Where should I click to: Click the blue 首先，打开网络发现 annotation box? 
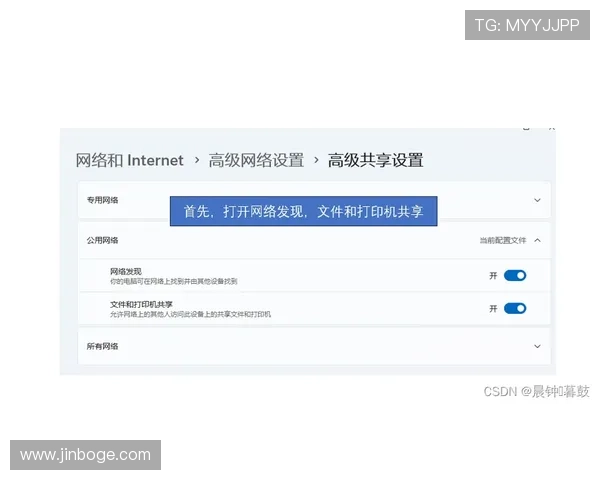click(303, 211)
